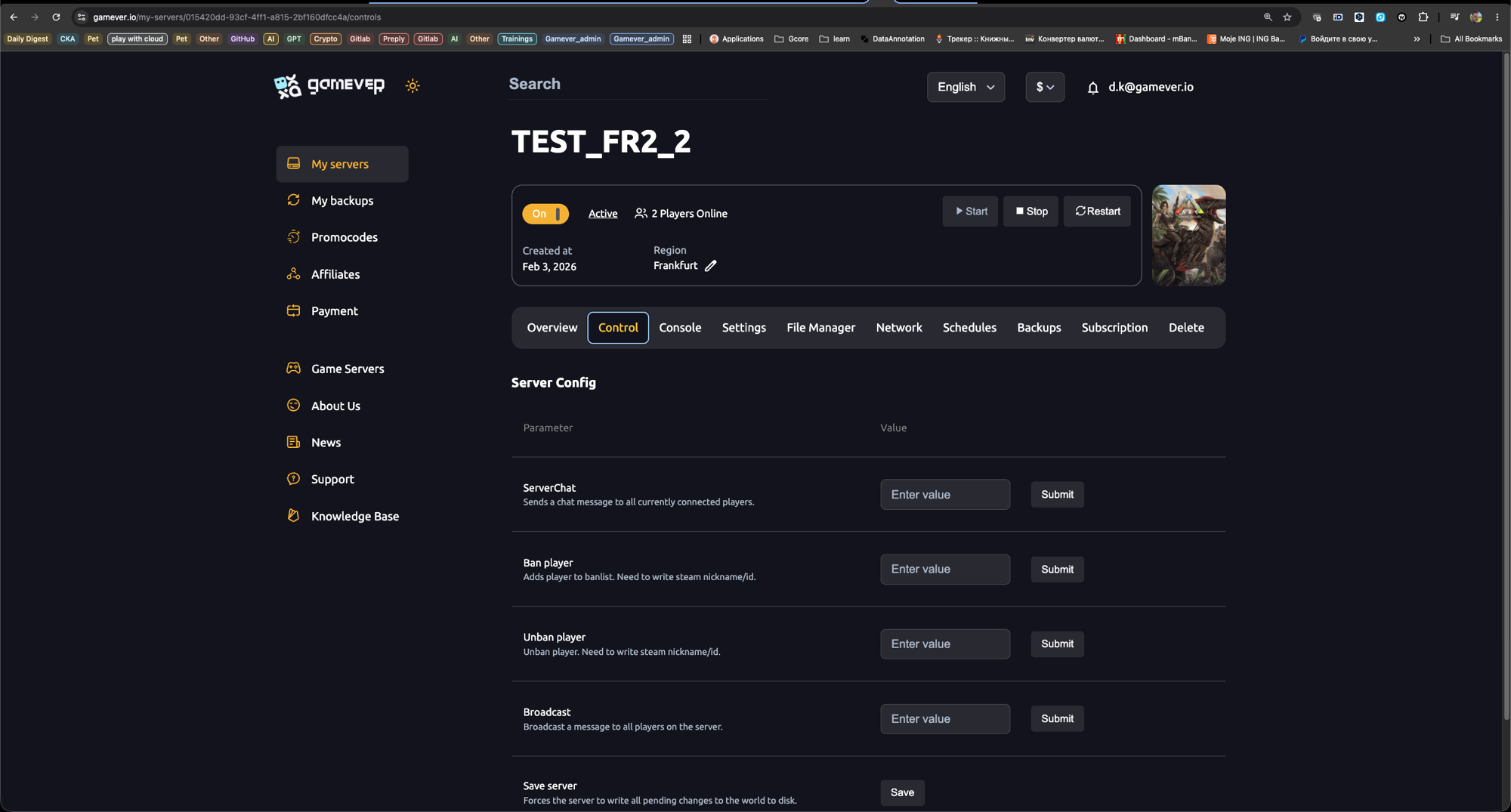Switch the server On toggle off
The width and height of the screenshot is (1511, 812).
(x=545, y=214)
